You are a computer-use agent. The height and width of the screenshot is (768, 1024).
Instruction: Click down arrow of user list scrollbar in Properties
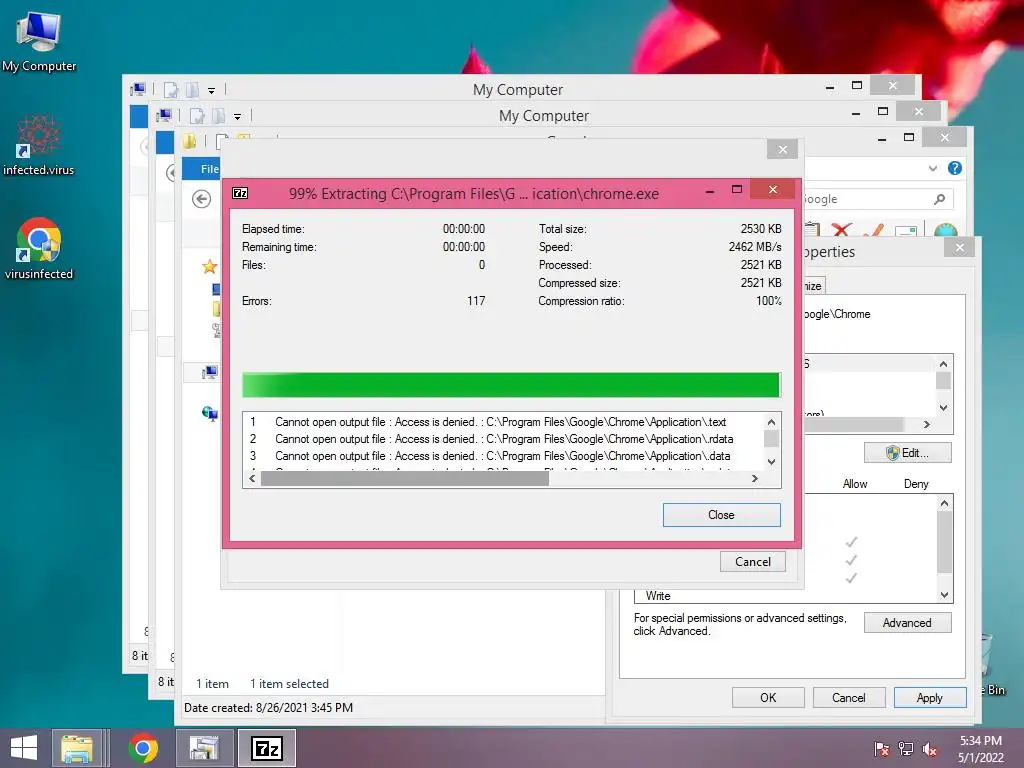point(943,408)
